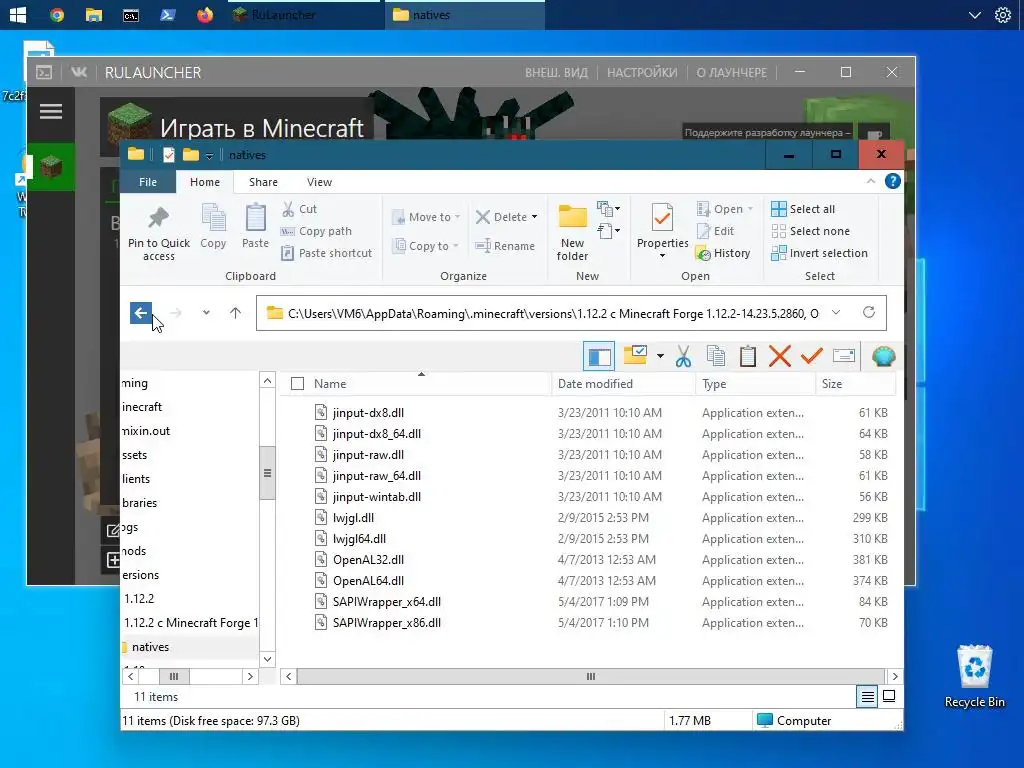Open the Quick Access Toolbar customize arrow
The height and width of the screenshot is (768, 1024).
click(x=209, y=155)
